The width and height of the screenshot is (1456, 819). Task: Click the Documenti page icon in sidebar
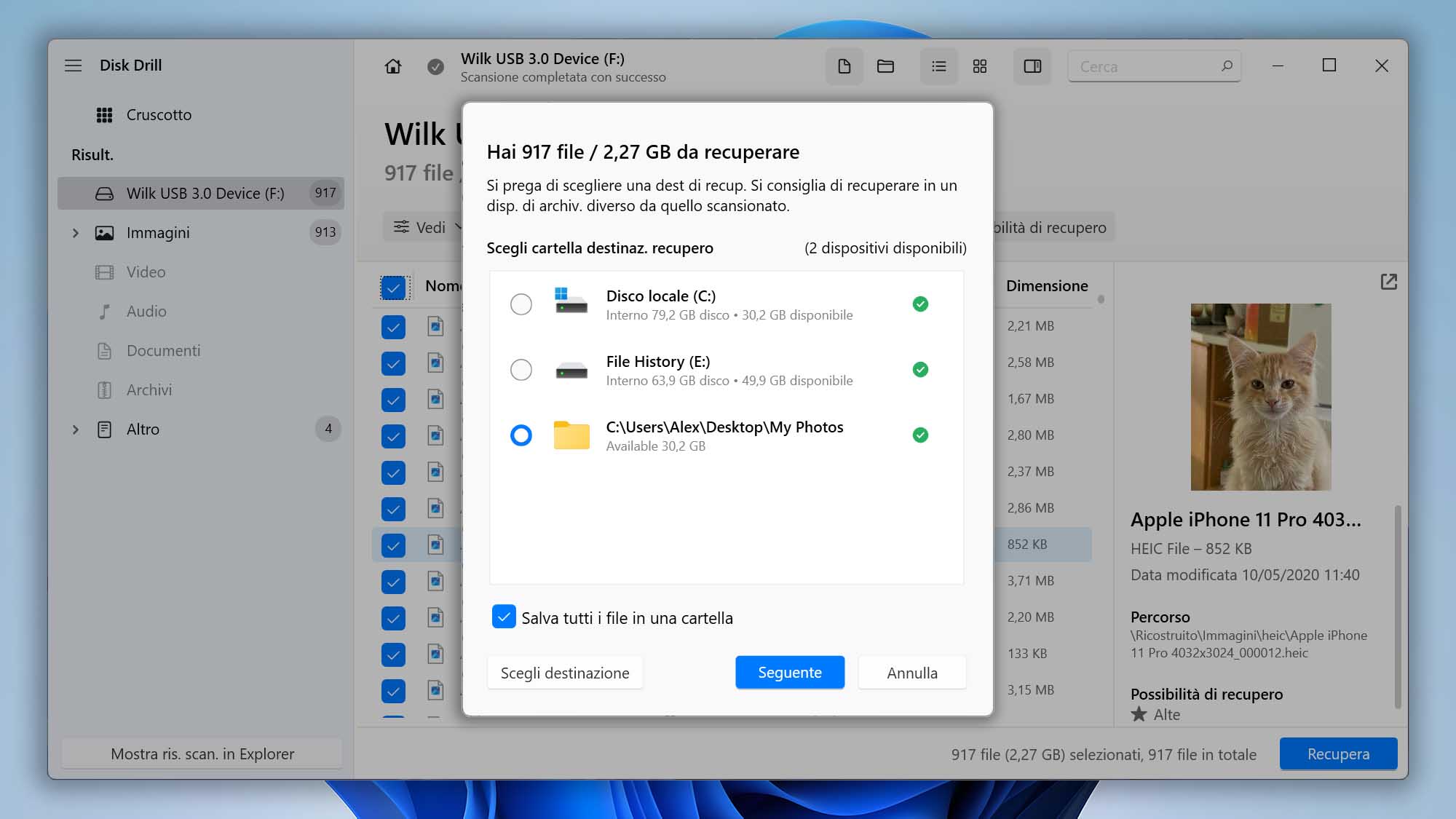105,351
